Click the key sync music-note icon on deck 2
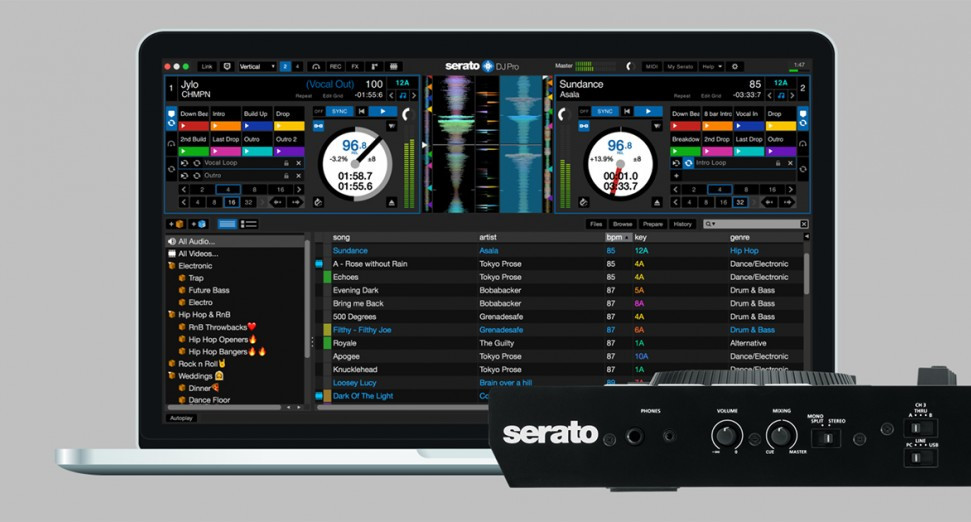 pyautogui.click(x=781, y=95)
